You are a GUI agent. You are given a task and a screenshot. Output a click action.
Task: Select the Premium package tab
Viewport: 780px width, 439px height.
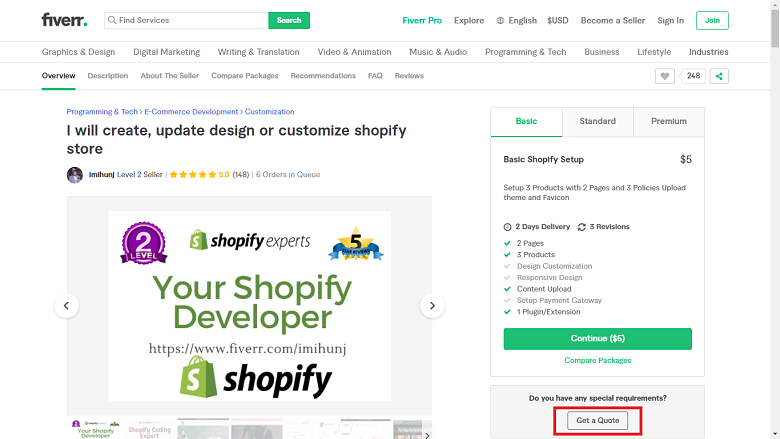point(669,121)
